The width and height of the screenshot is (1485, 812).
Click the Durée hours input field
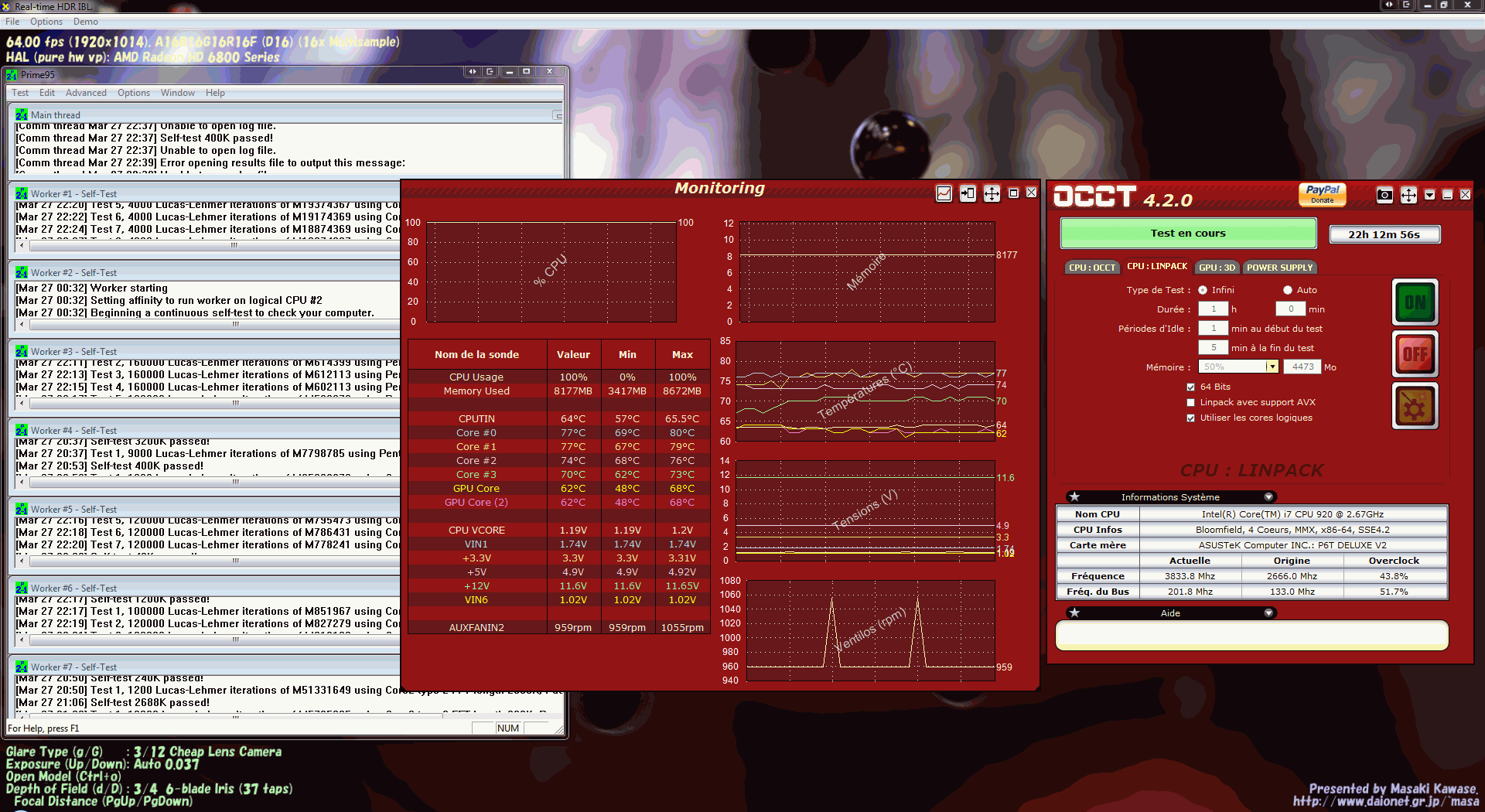[x=1214, y=309]
